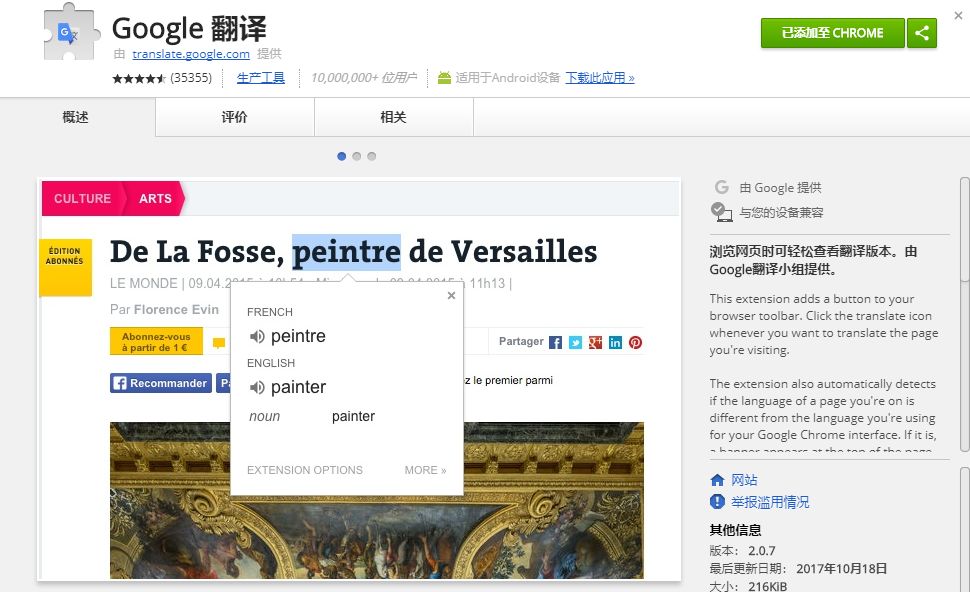Share via the Pinterest icon
This screenshot has height=592, width=970.
tap(635, 343)
